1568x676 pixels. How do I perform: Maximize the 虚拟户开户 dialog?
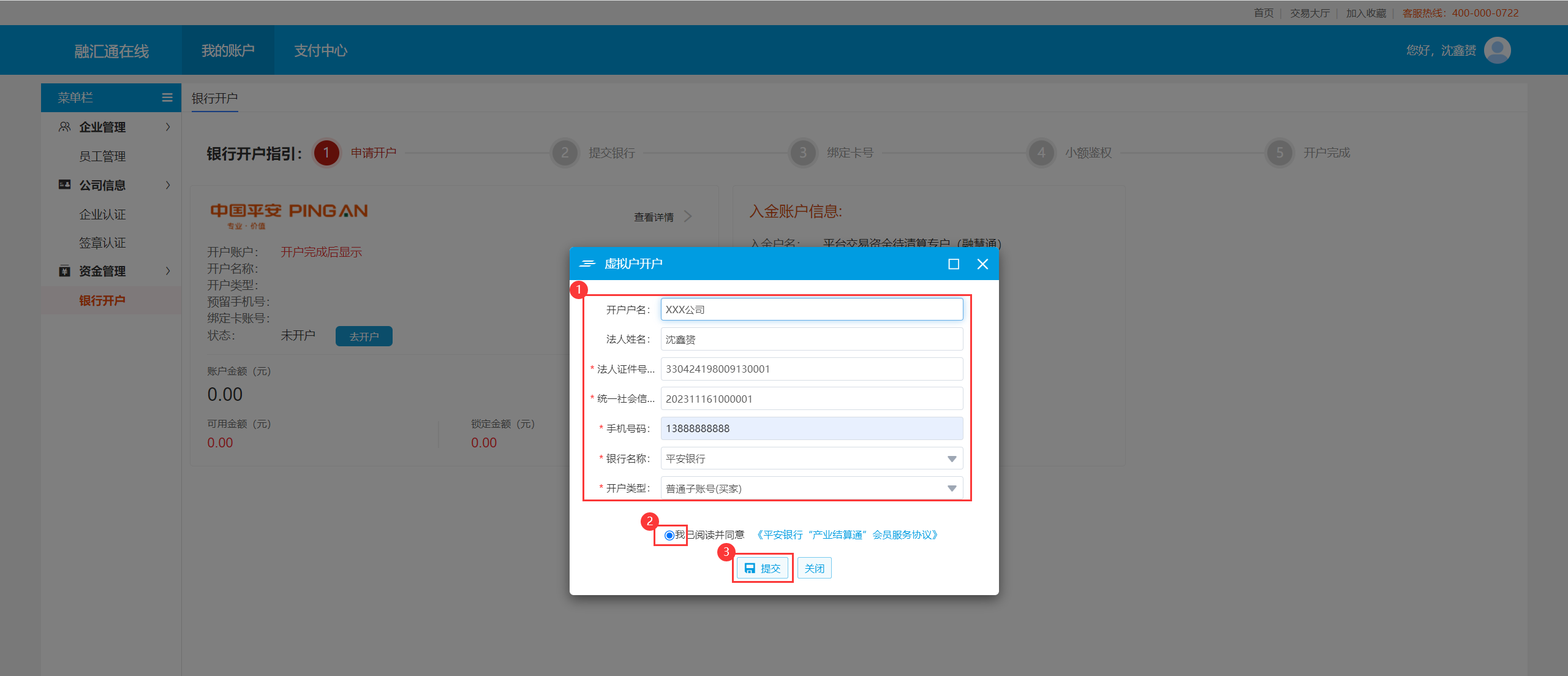point(954,264)
